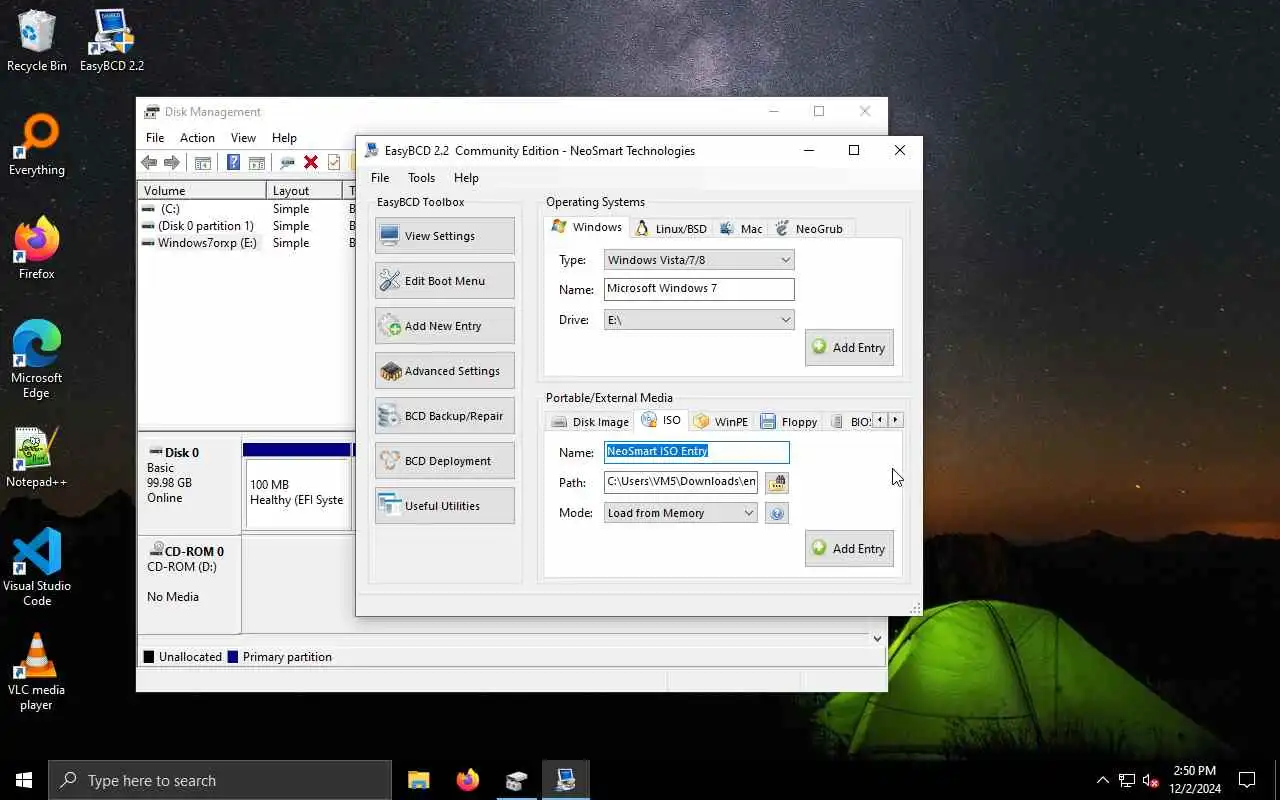Open Visual Studio Code desktop shortcut
Screen dimensions: 1280x800
pyautogui.click(x=37, y=568)
